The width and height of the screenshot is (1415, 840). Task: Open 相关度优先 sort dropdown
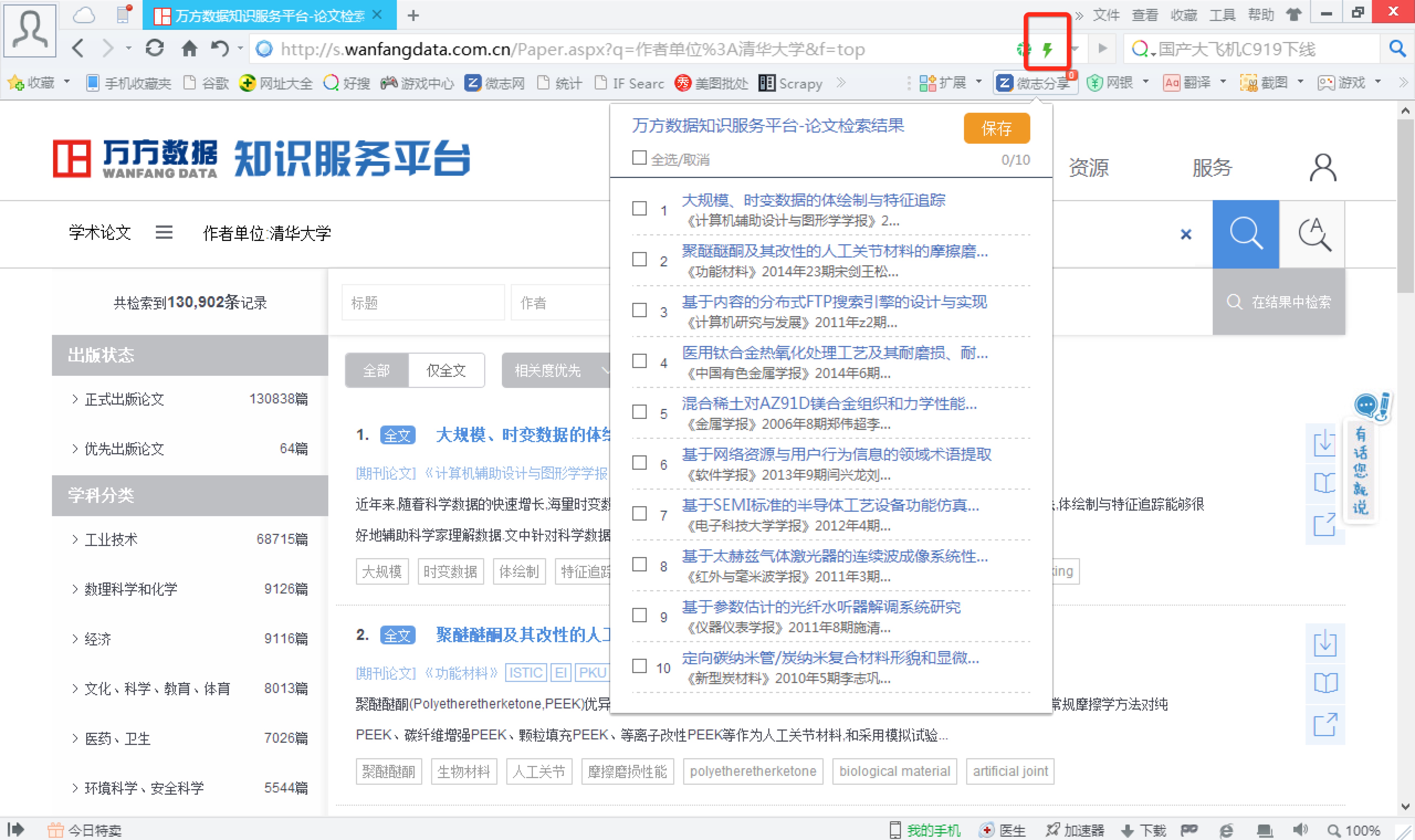click(x=556, y=371)
